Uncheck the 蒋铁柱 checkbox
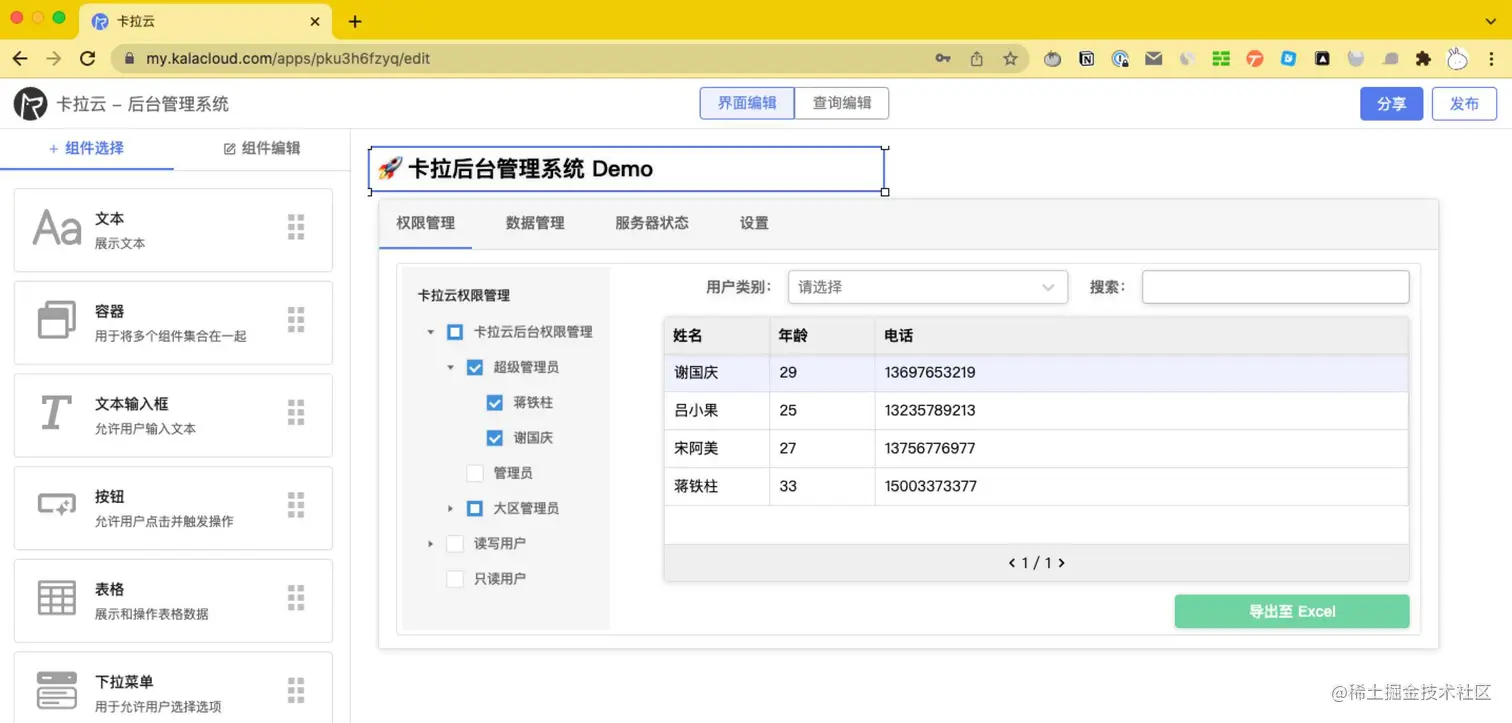The image size is (1512, 723). tap(494, 402)
